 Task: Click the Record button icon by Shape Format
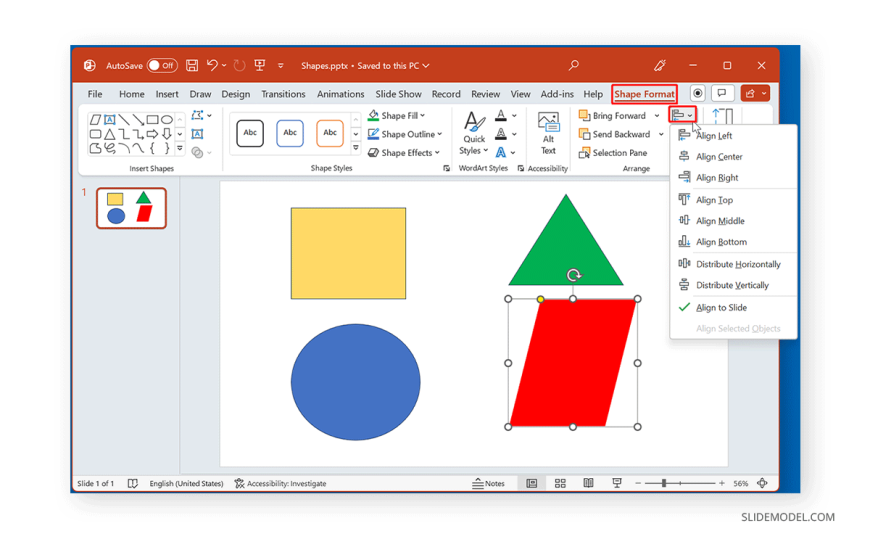(697, 93)
